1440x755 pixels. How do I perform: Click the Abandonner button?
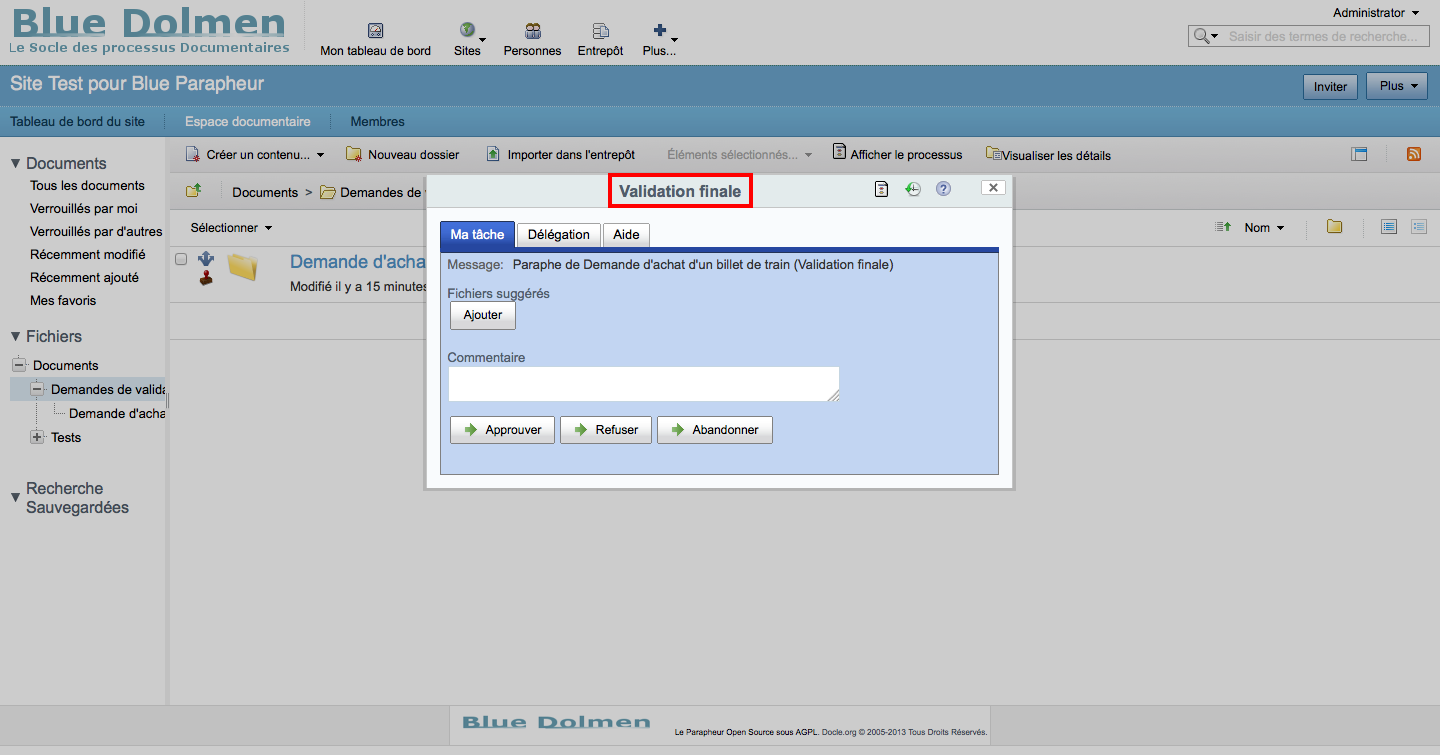coord(715,430)
